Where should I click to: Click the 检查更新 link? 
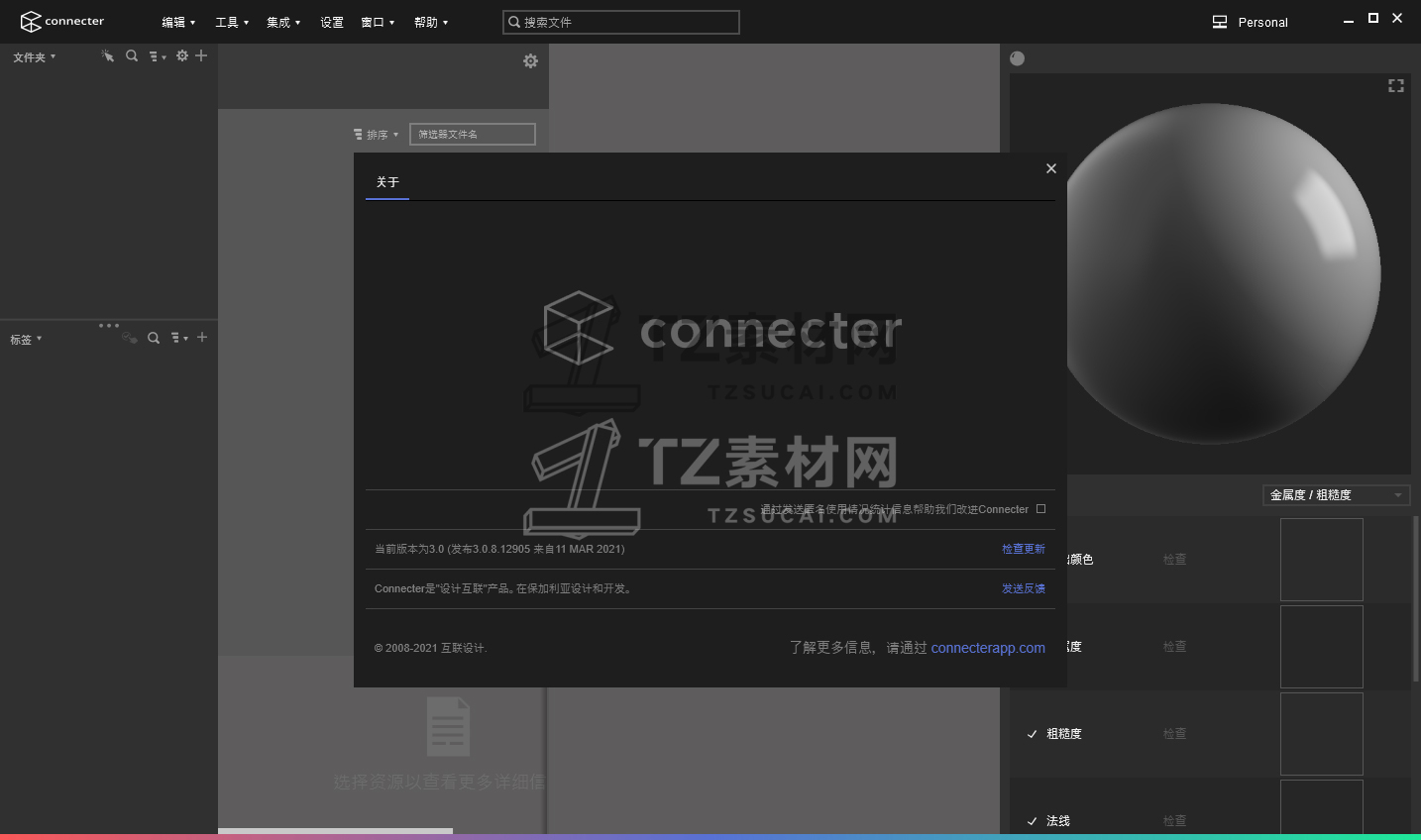click(1024, 549)
